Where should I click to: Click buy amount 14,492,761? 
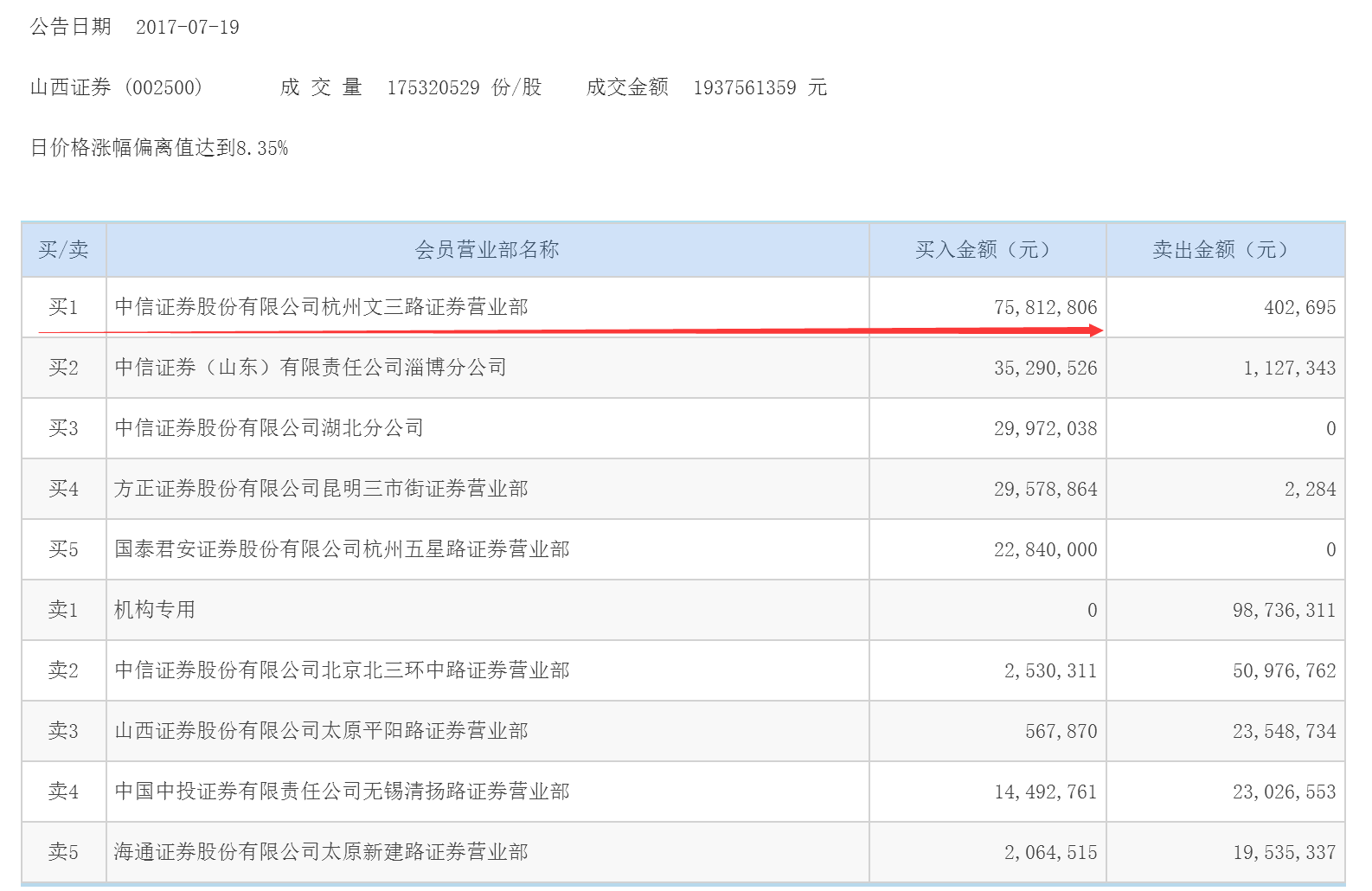[x=1045, y=792]
